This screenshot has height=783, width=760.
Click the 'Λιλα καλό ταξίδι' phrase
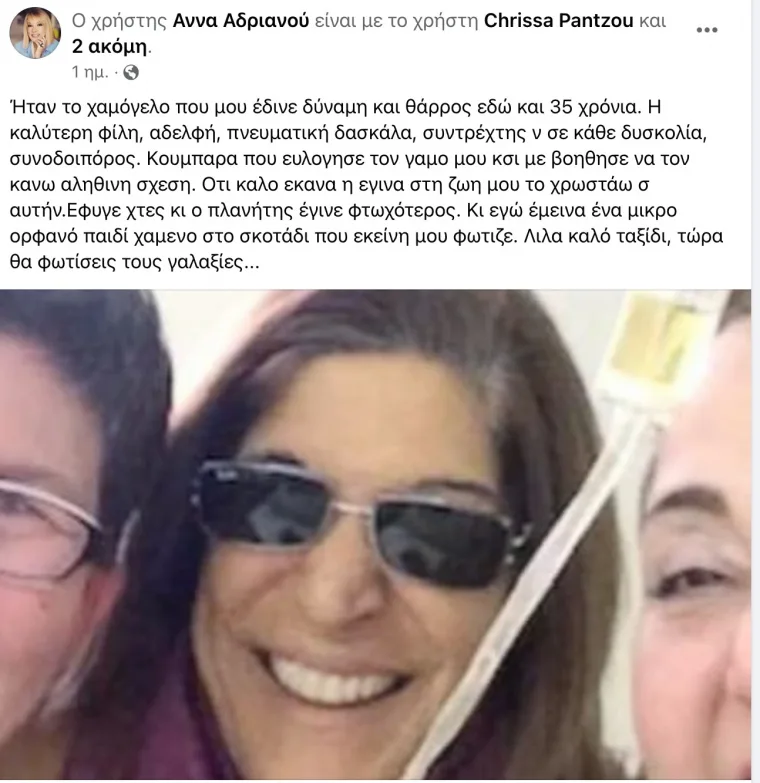(597, 236)
